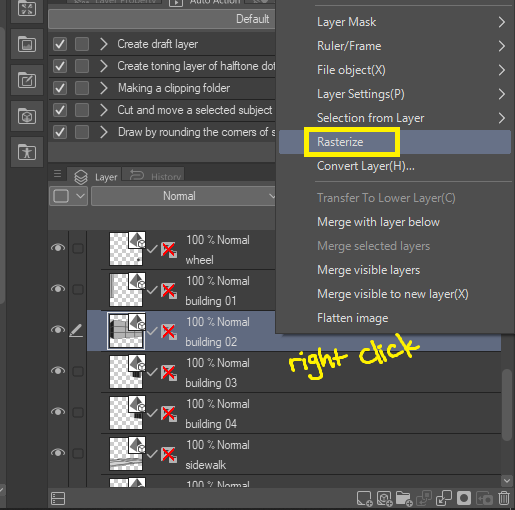
Task: Expand the Cut and move subject action
Action: (x=104, y=110)
